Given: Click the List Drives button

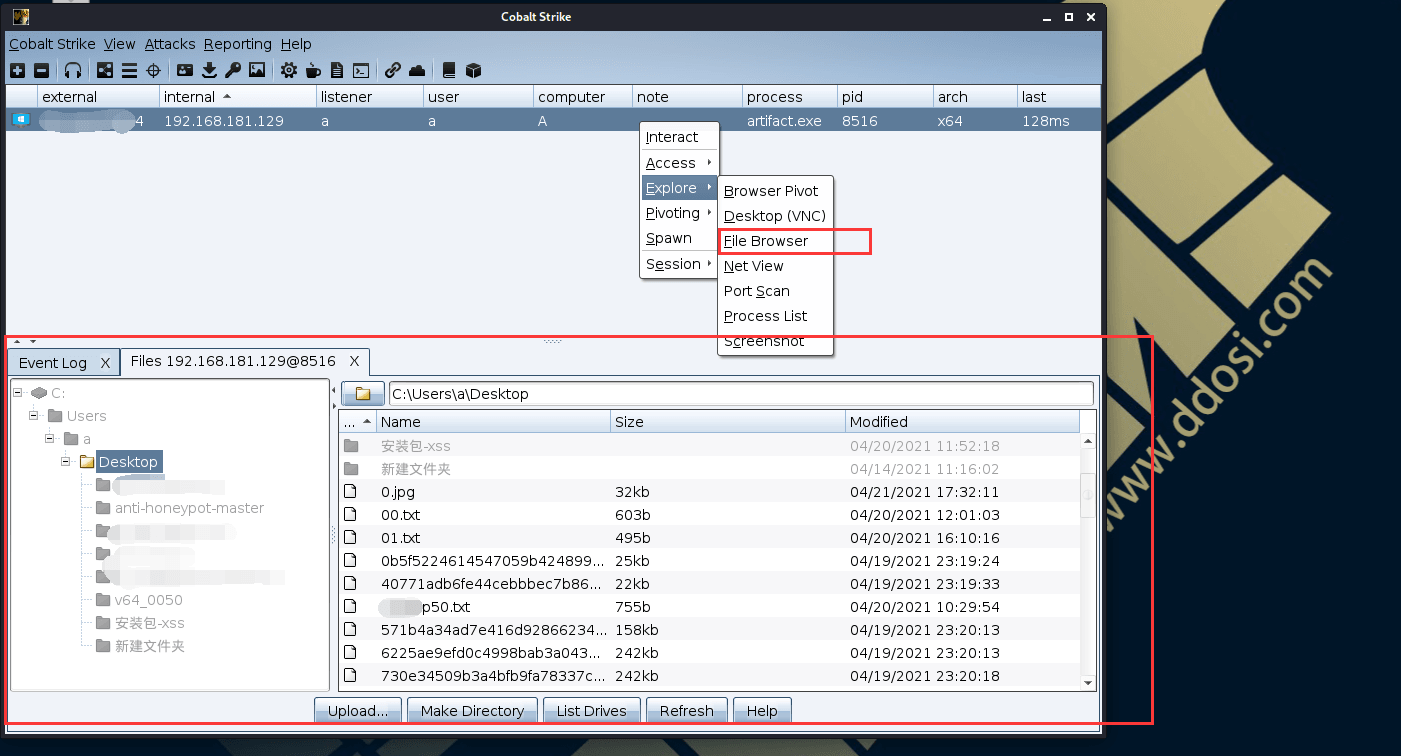Looking at the screenshot, I should click(591, 711).
